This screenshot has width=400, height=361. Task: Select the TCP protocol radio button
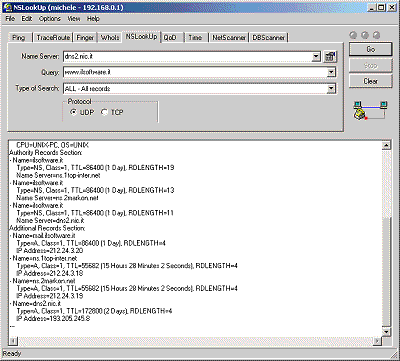point(104,112)
